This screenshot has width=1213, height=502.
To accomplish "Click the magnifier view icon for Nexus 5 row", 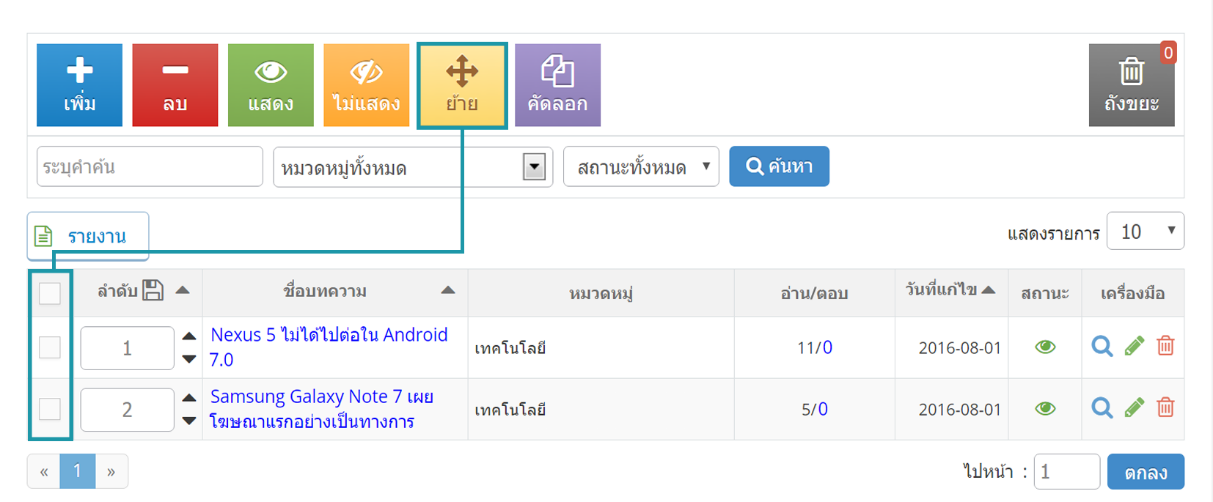I will point(1102,346).
